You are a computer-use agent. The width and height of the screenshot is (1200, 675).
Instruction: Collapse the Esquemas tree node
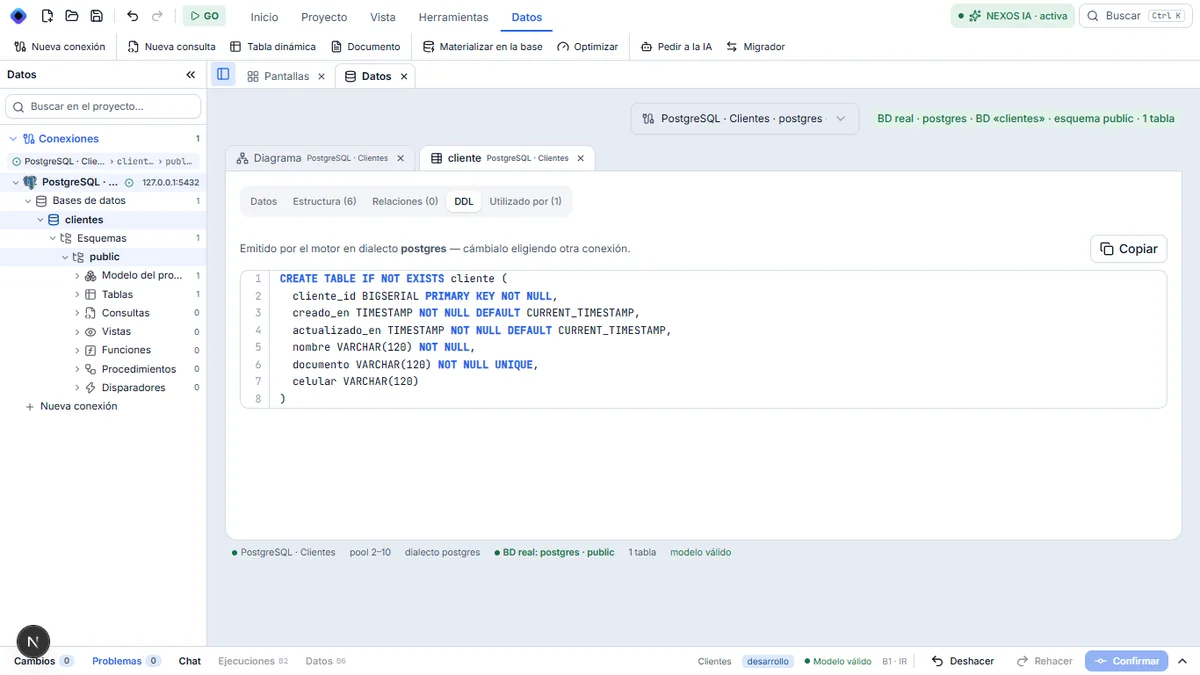point(53,238)
